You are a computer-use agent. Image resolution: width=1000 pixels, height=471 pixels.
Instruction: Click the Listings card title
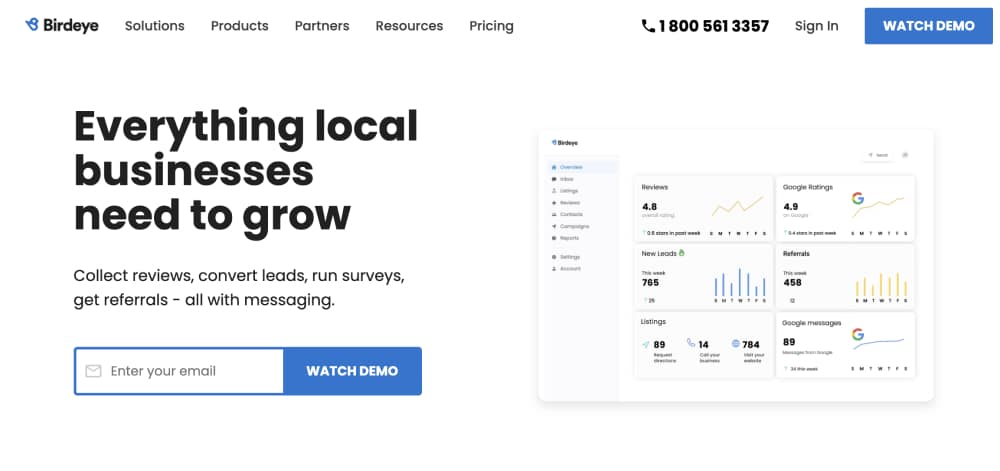[653, 322]
